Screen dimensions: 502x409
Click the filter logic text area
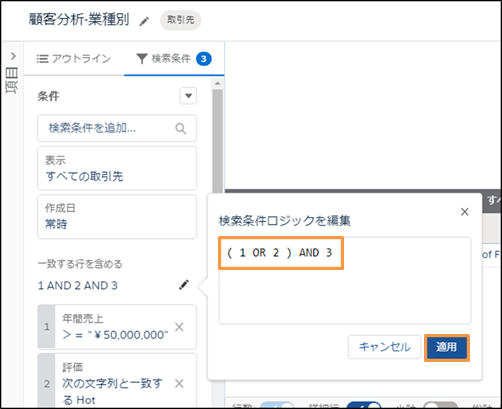click(x=345, y=280)
